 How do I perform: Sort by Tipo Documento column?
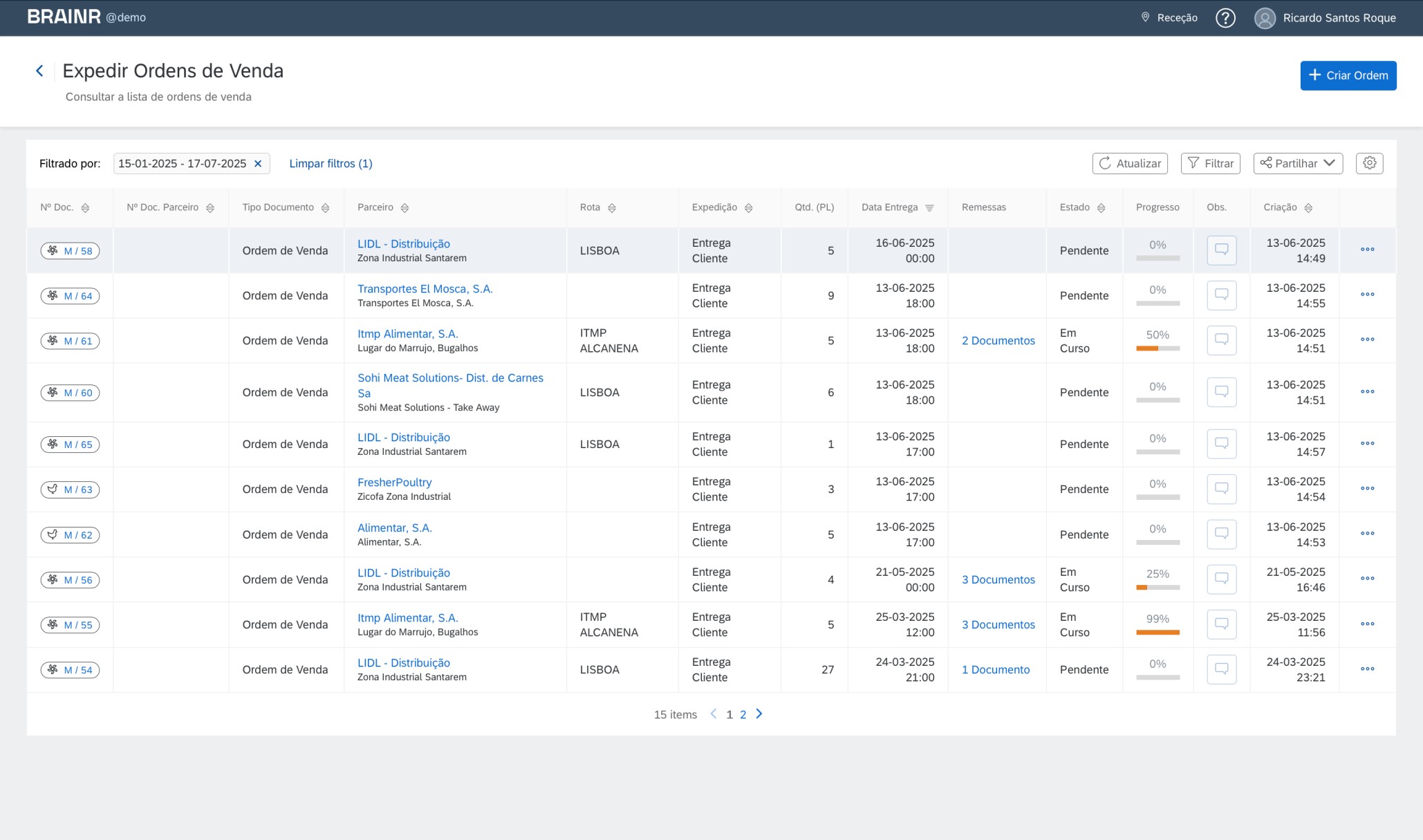tap(325, 208)
